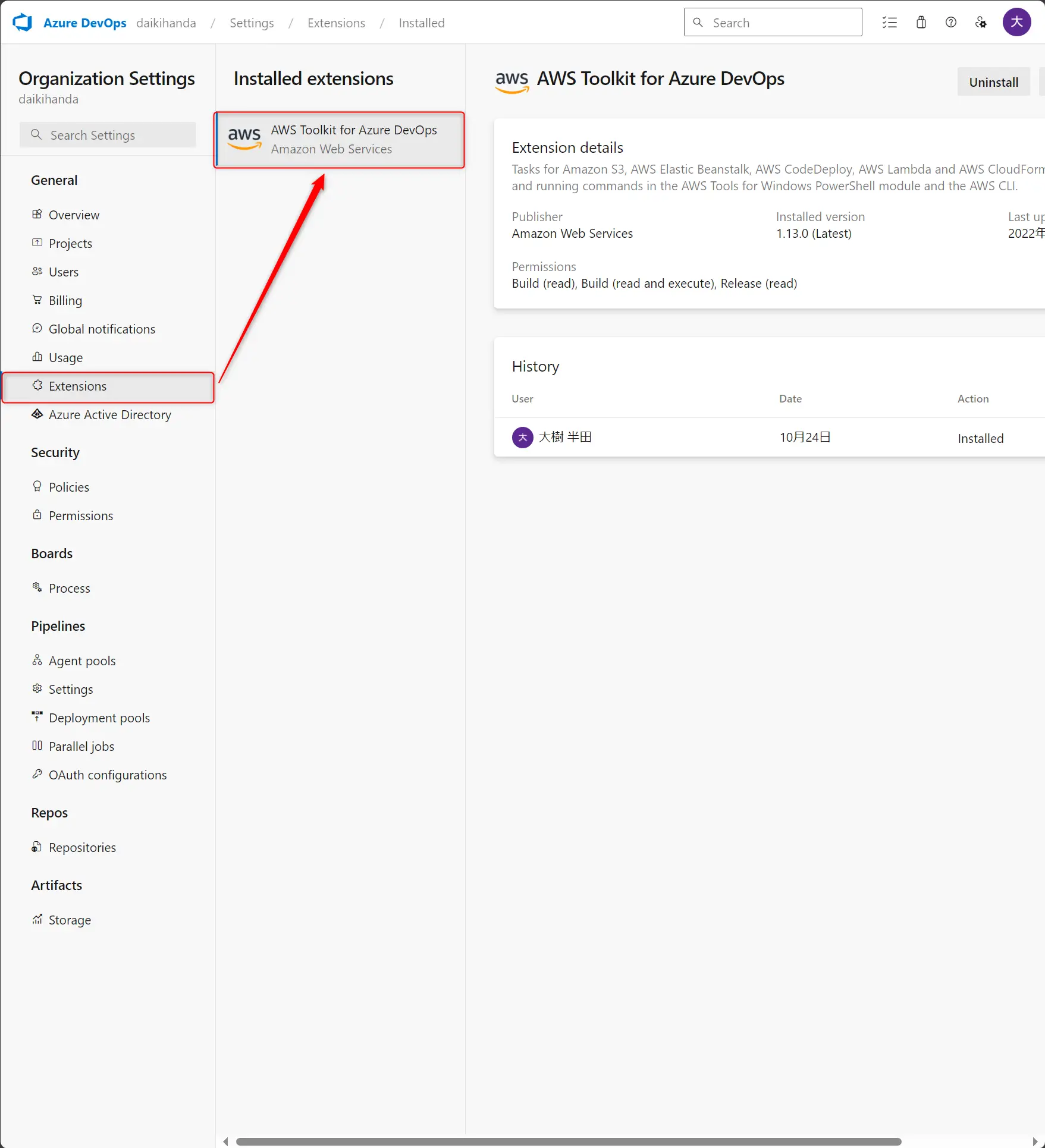The width and height of the screenshot is (1045, 1148).
Task: Click the Agent pools icon
Action: [x=37, y=660]
